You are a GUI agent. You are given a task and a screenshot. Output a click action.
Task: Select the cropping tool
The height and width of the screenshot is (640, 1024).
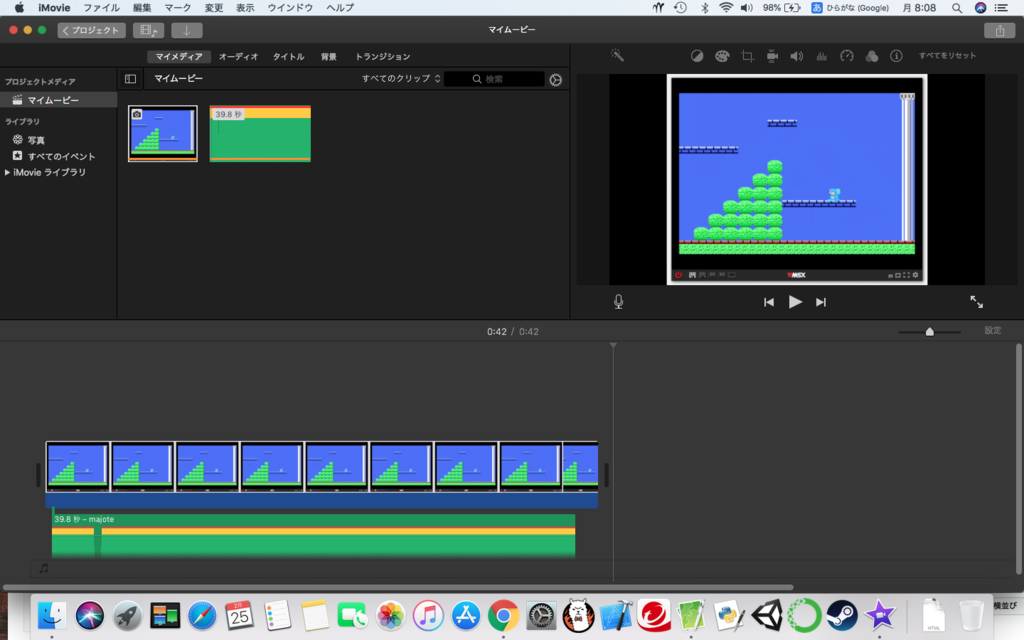(747, 56)
